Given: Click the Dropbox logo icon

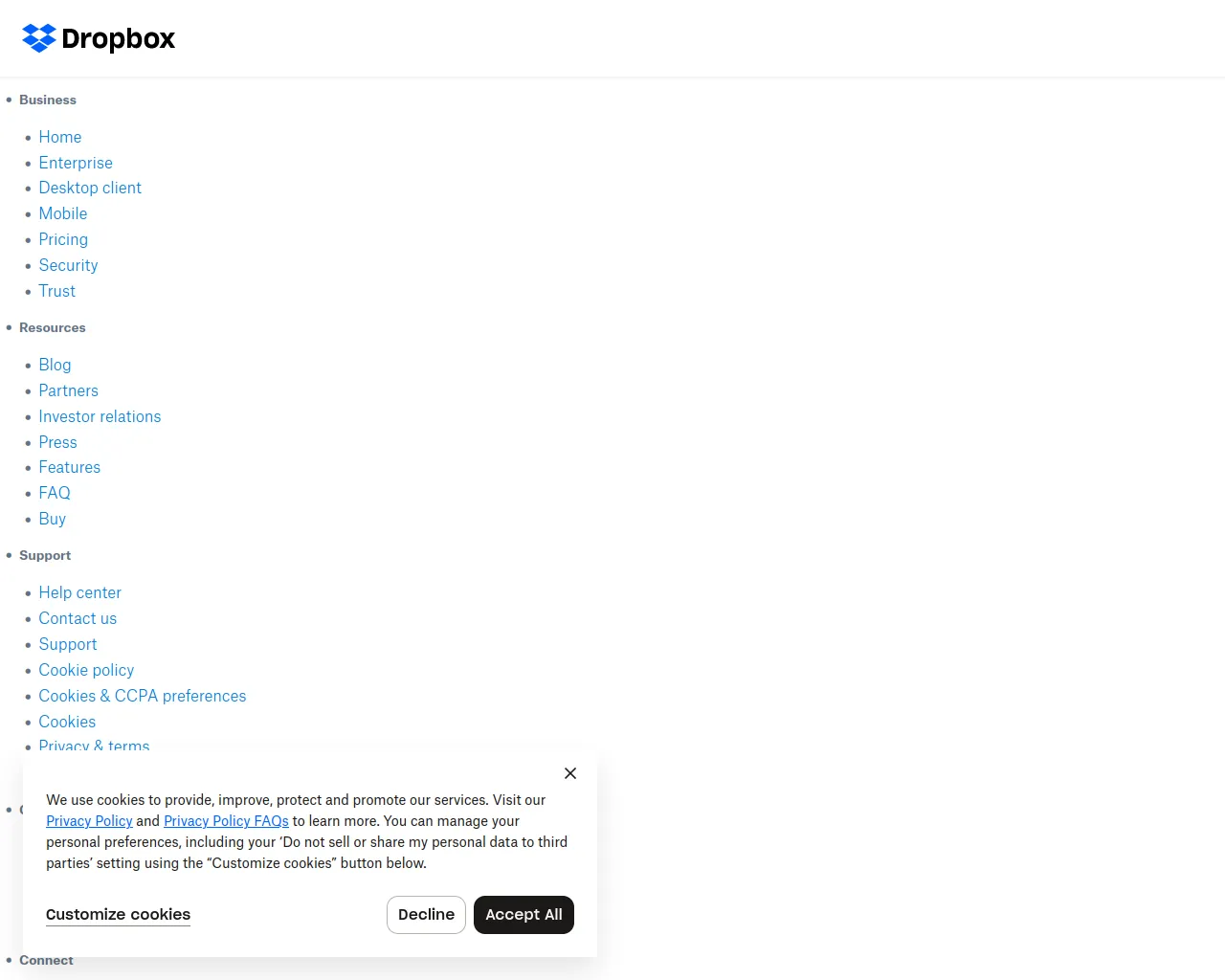Looking at the screenshot, I should [x=39, y=38].
